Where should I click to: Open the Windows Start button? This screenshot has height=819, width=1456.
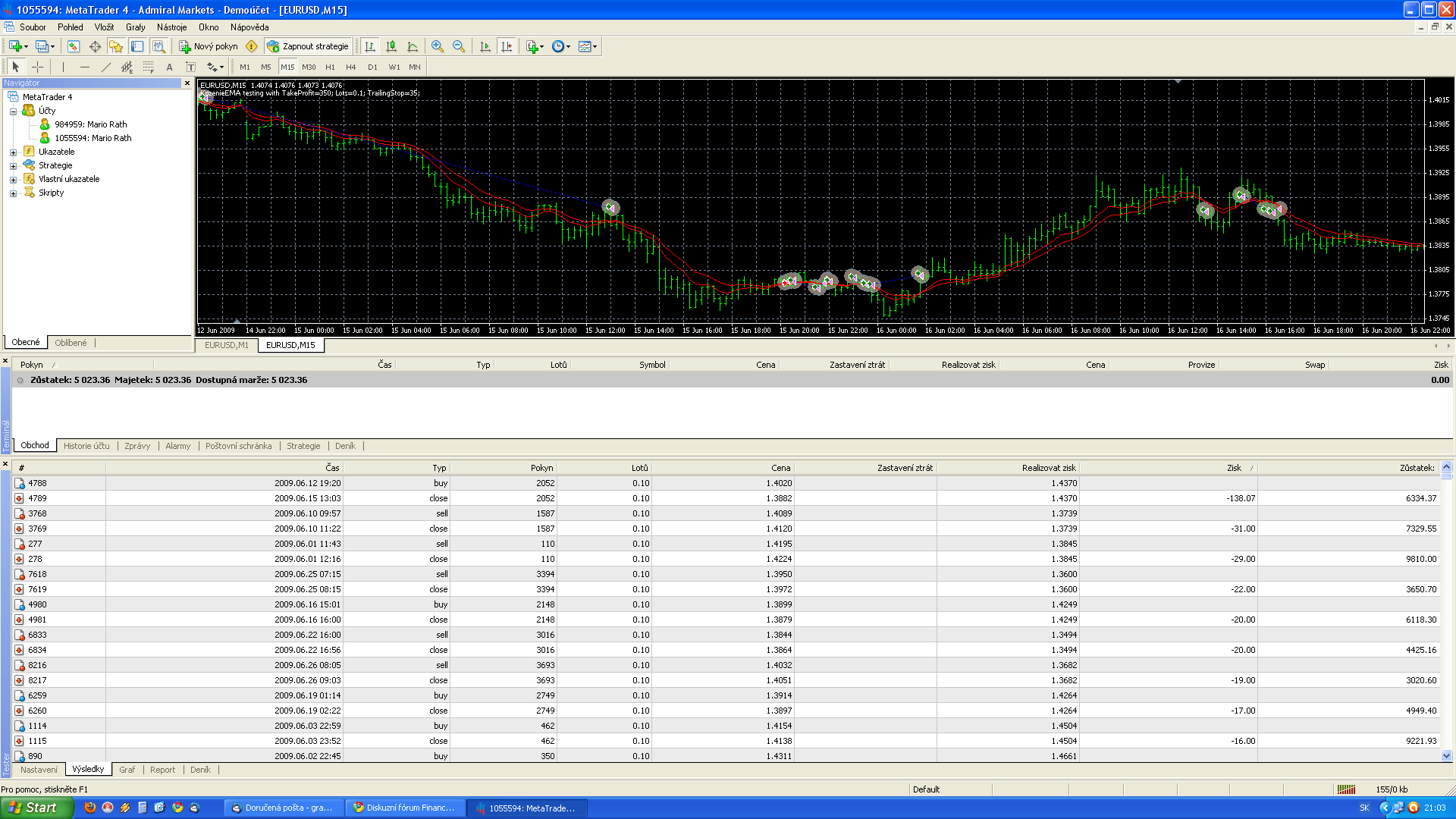point(36,808)
